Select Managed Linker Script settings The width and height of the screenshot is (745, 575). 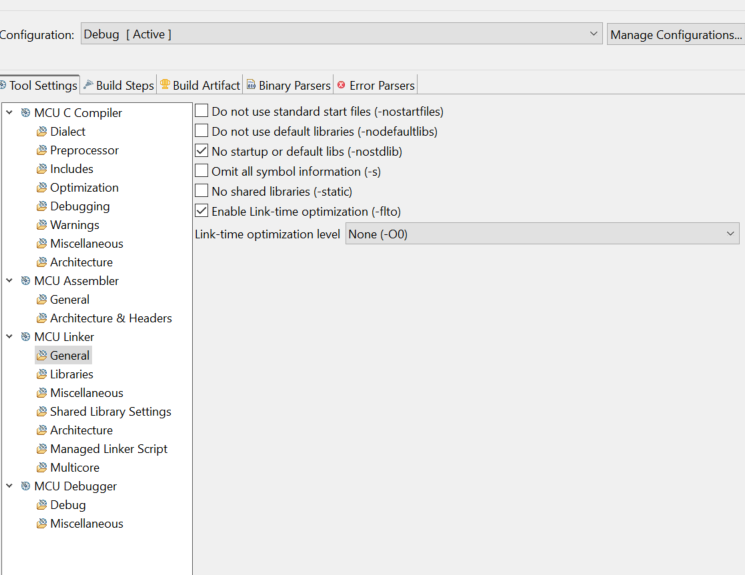point(108,449)
